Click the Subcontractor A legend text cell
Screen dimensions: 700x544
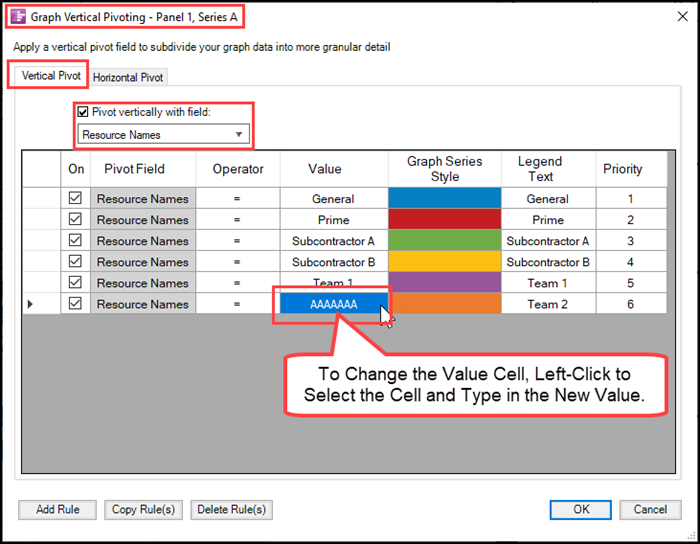click(x=548, y=240)
